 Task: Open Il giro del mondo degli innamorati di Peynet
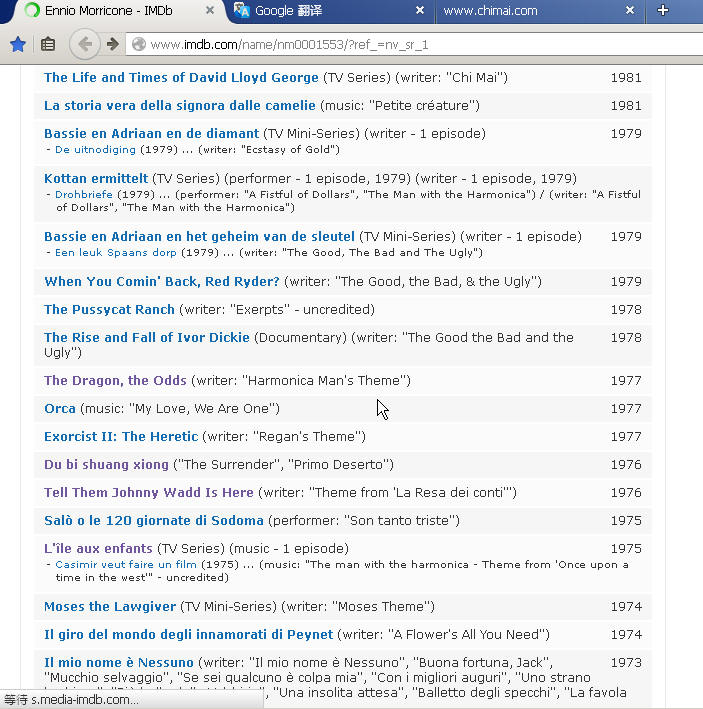click(189, 634)
